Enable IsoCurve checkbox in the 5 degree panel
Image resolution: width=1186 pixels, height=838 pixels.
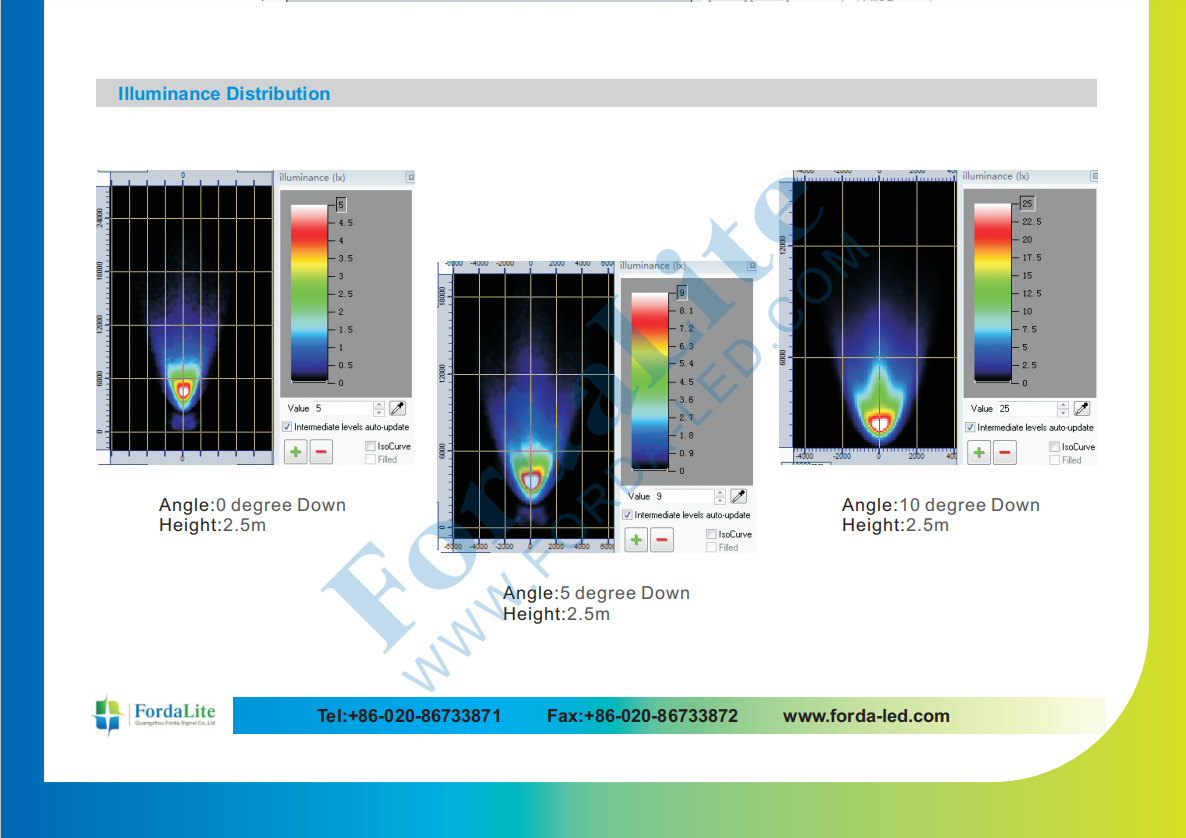[711, 534]
